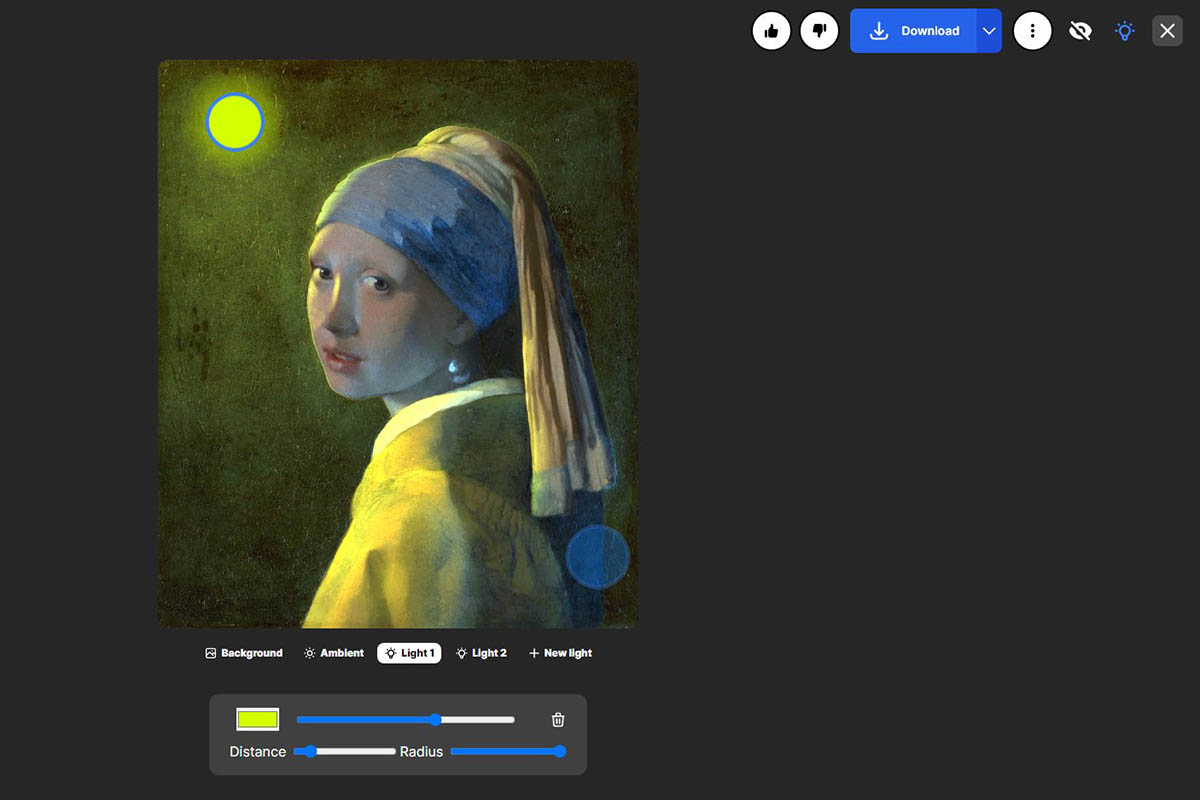
Task: Switch to the Background tab
Action: (x=244, y=653)
